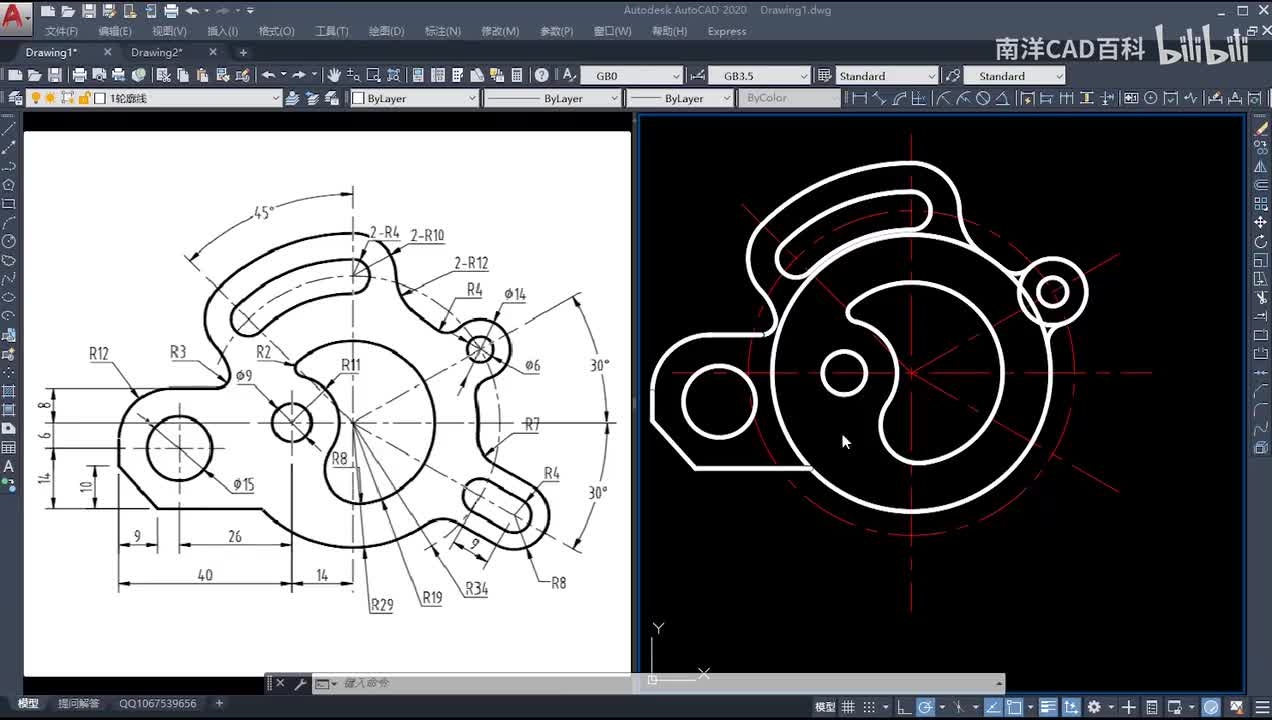Viewport: 1272px width, 720px height.
Task: Click the Quick Calculator icon
Action: [516, 75]
